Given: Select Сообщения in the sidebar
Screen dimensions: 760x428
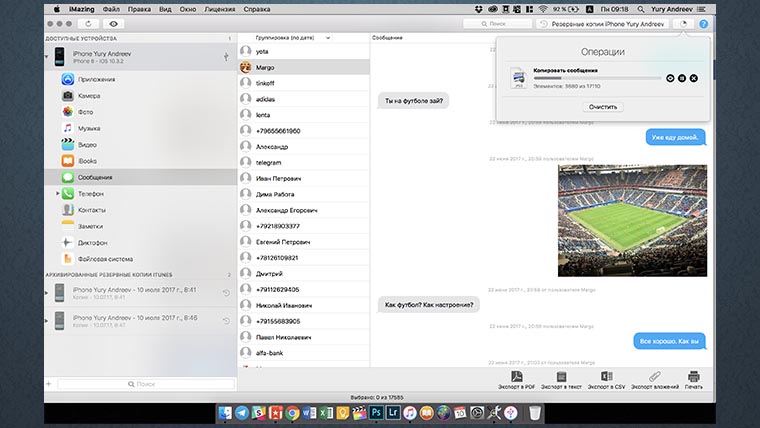Looking at the screenshot, I should (141, 177).
